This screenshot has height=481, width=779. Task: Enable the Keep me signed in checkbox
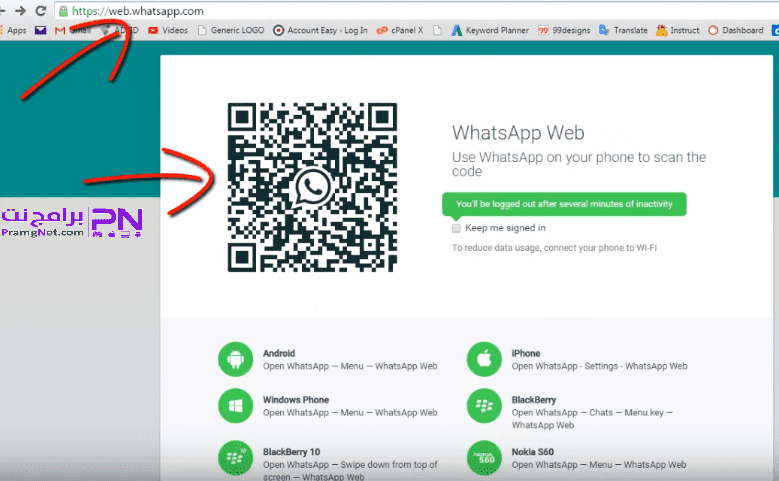456,228
